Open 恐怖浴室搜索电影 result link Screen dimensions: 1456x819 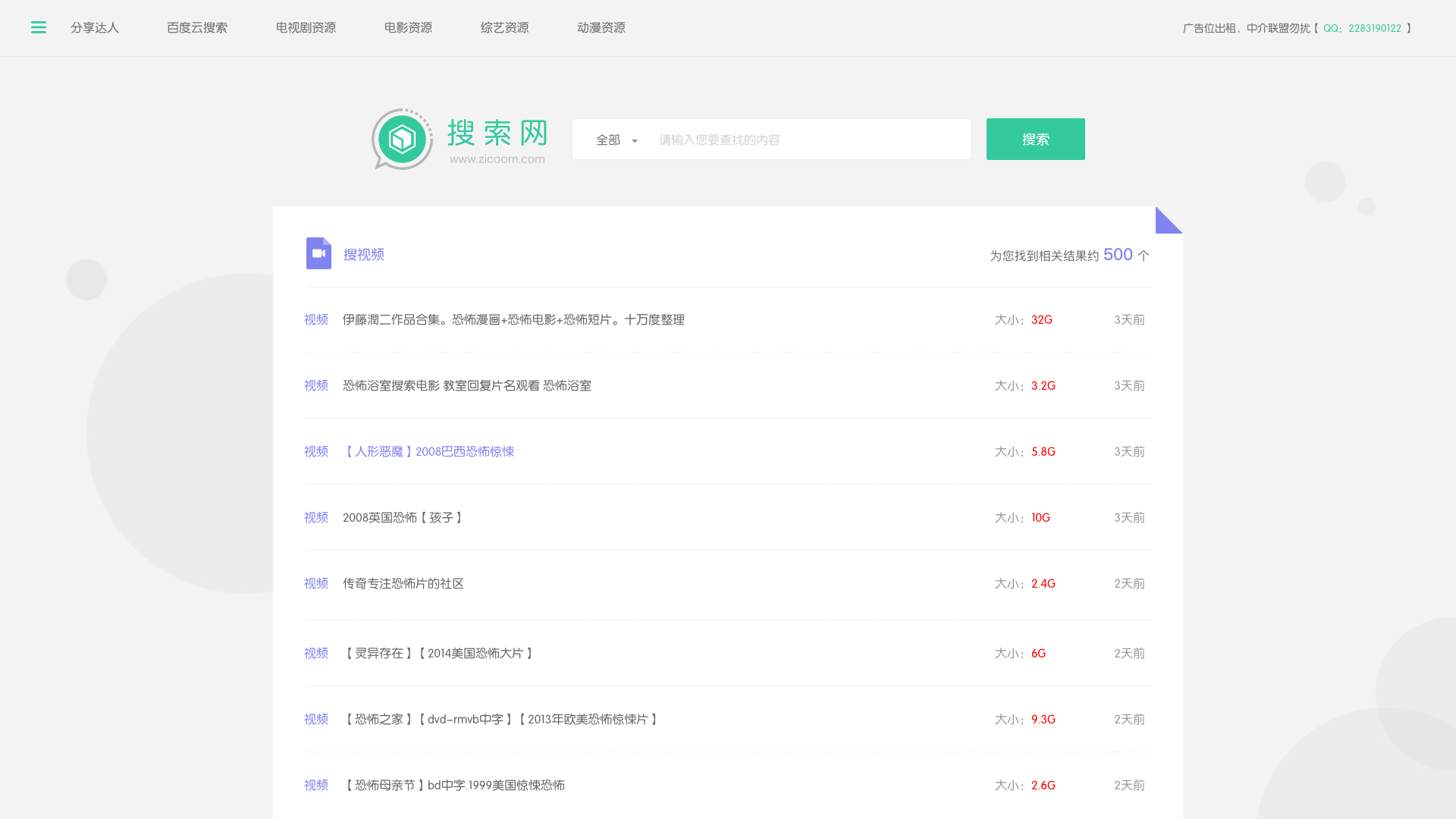[x=466, y=386]
